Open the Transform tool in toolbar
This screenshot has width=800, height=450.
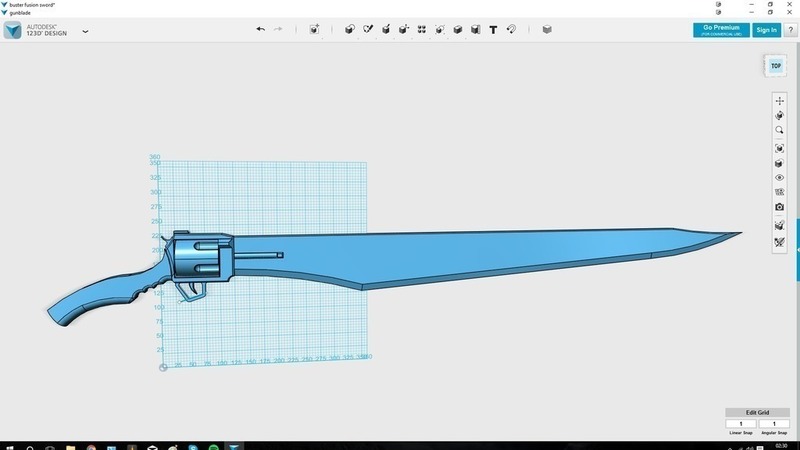(x=314, y=29)
